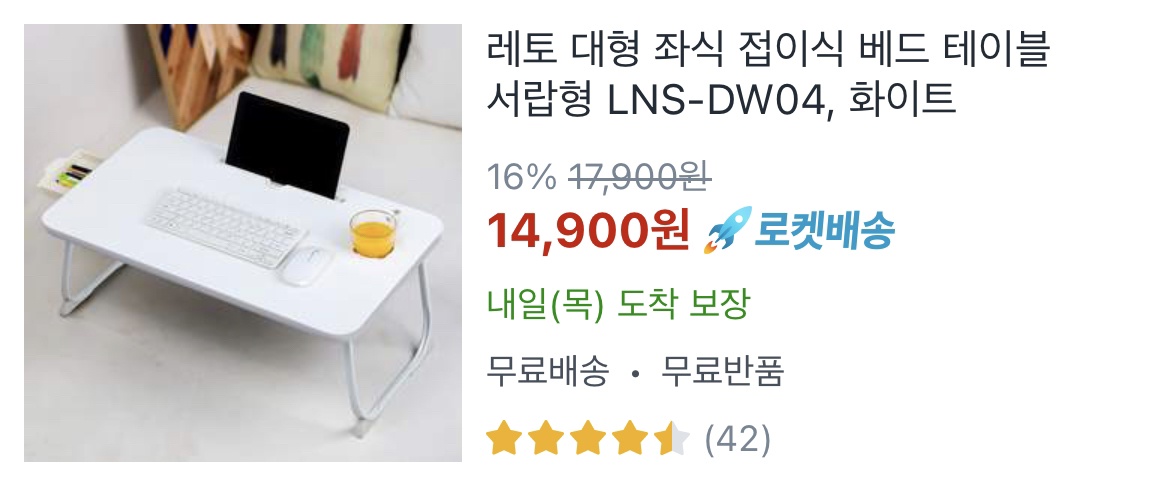Select the second title line 서랍형 LNS-DW04, 화이트

coord(721,100)
